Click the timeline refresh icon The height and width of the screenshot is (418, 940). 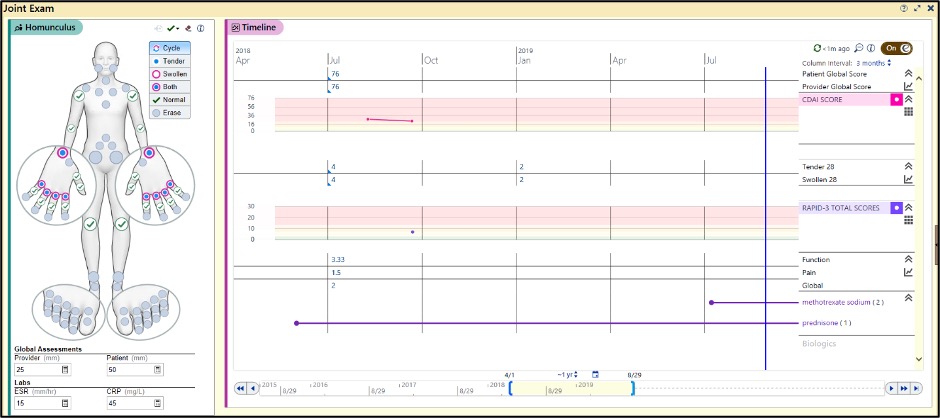(817, 48)
